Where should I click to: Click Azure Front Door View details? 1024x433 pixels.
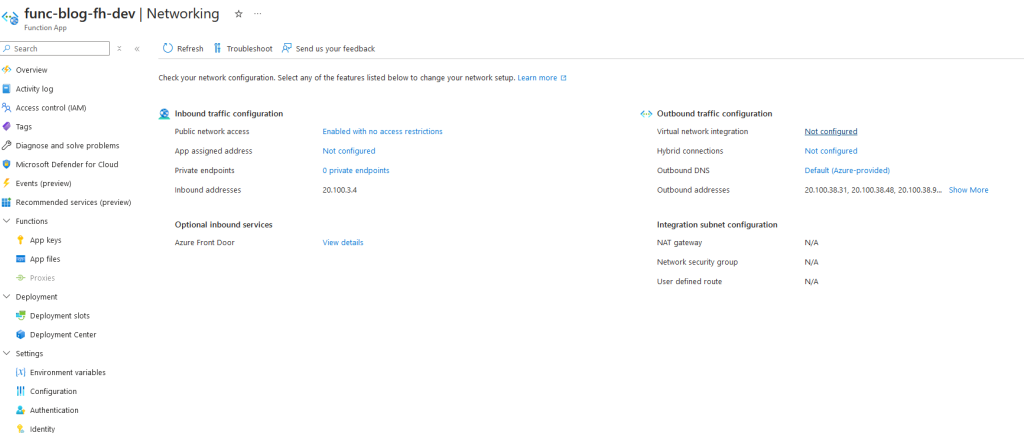coord(343,242)
